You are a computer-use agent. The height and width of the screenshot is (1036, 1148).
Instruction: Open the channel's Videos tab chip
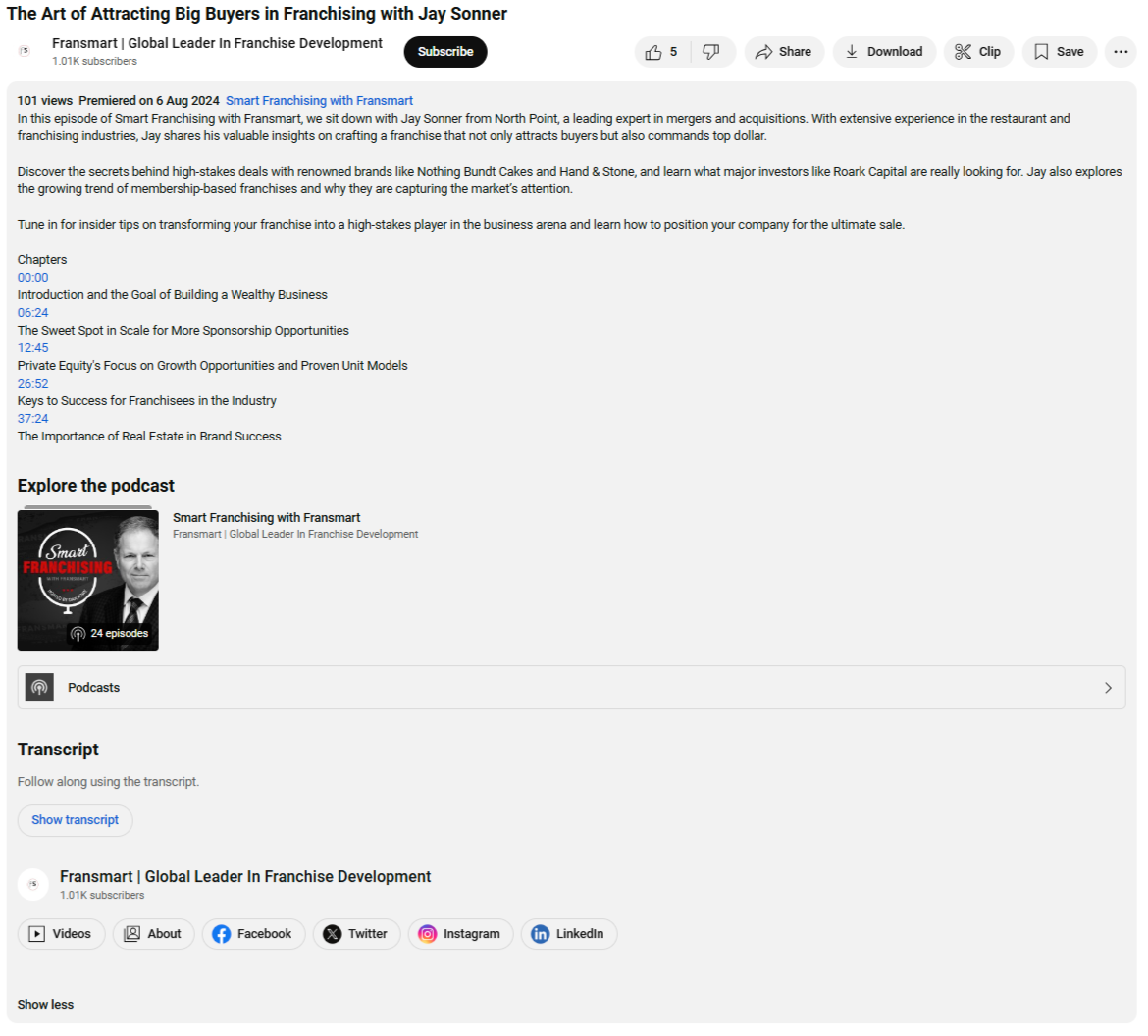(x=61, y=934)
